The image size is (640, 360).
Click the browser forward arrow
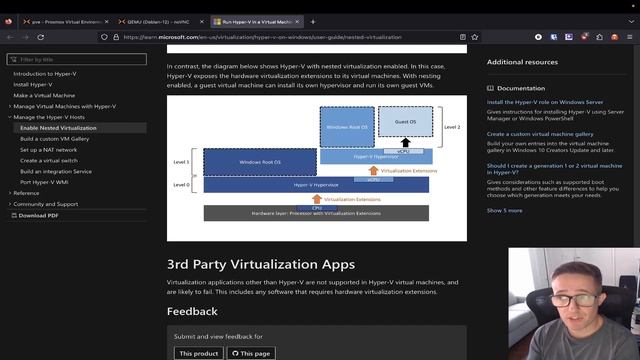pos(25,37)
